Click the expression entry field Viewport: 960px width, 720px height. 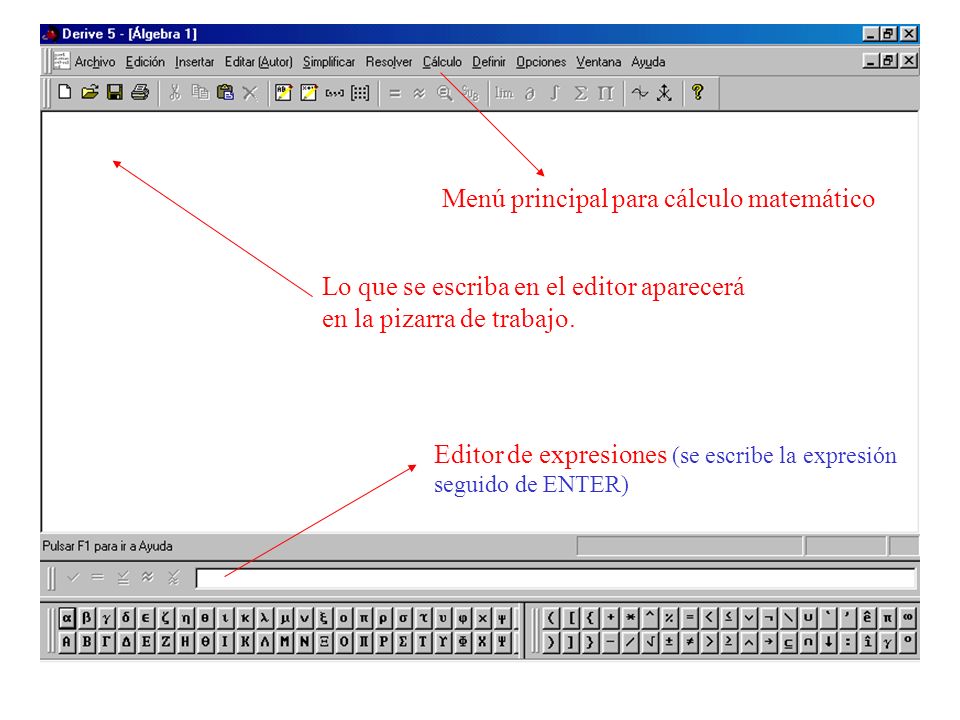(x=555, y=578)
